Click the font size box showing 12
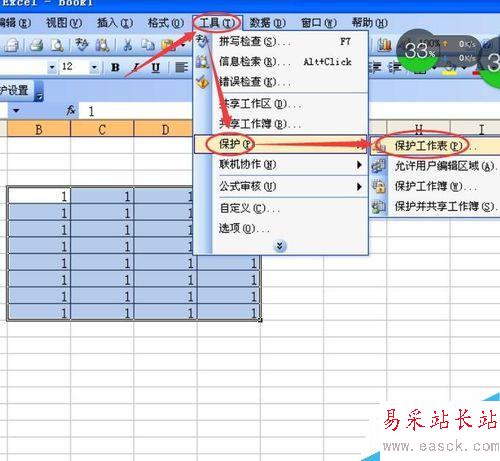The image size is (500, 461). click(74, 67)
